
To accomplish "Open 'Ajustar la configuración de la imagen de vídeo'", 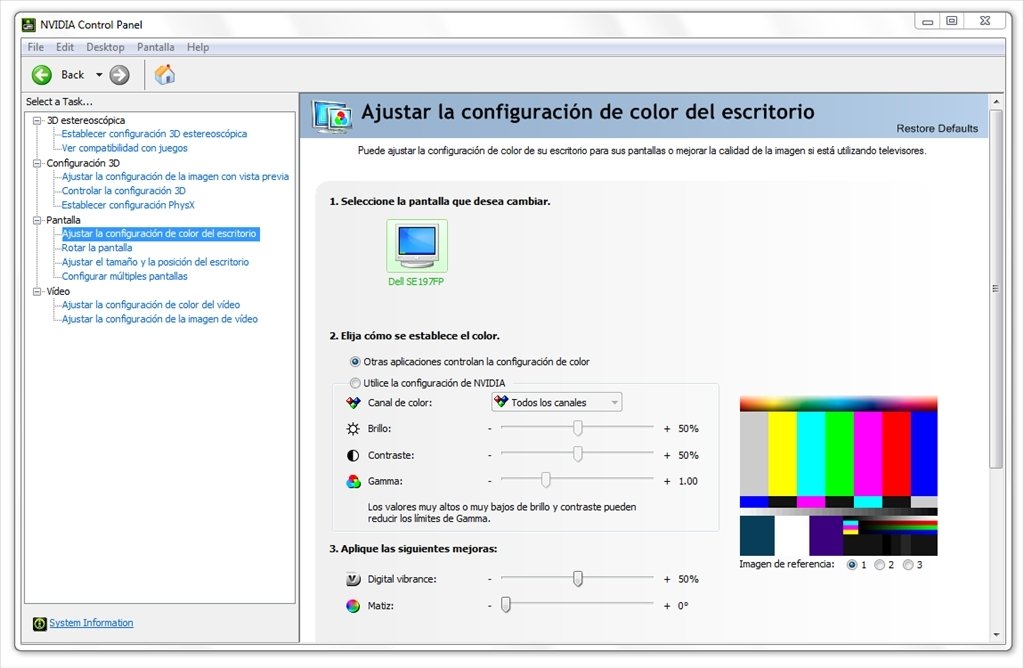I will pos(160,319).
